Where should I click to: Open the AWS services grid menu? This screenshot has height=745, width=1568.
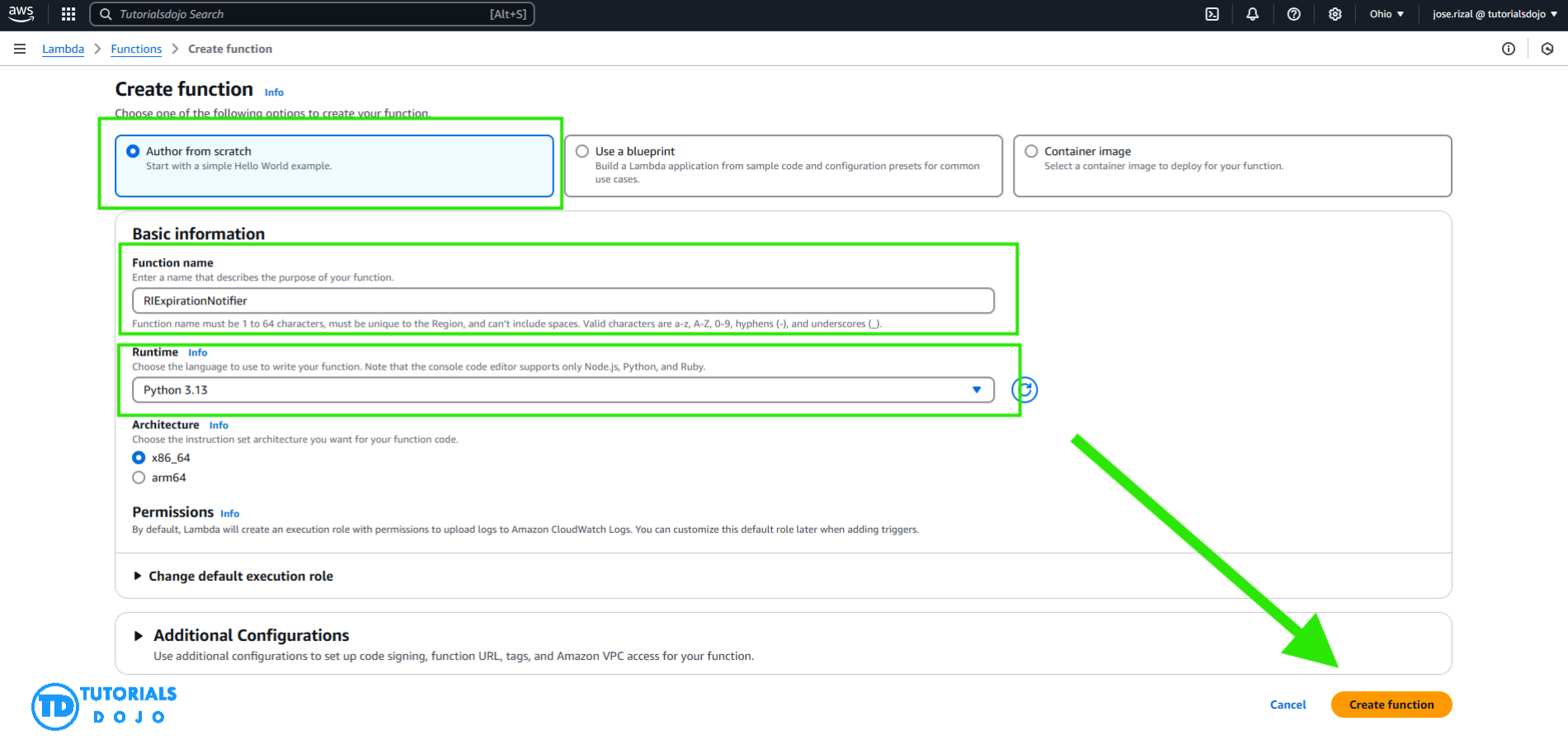(68, 14)
